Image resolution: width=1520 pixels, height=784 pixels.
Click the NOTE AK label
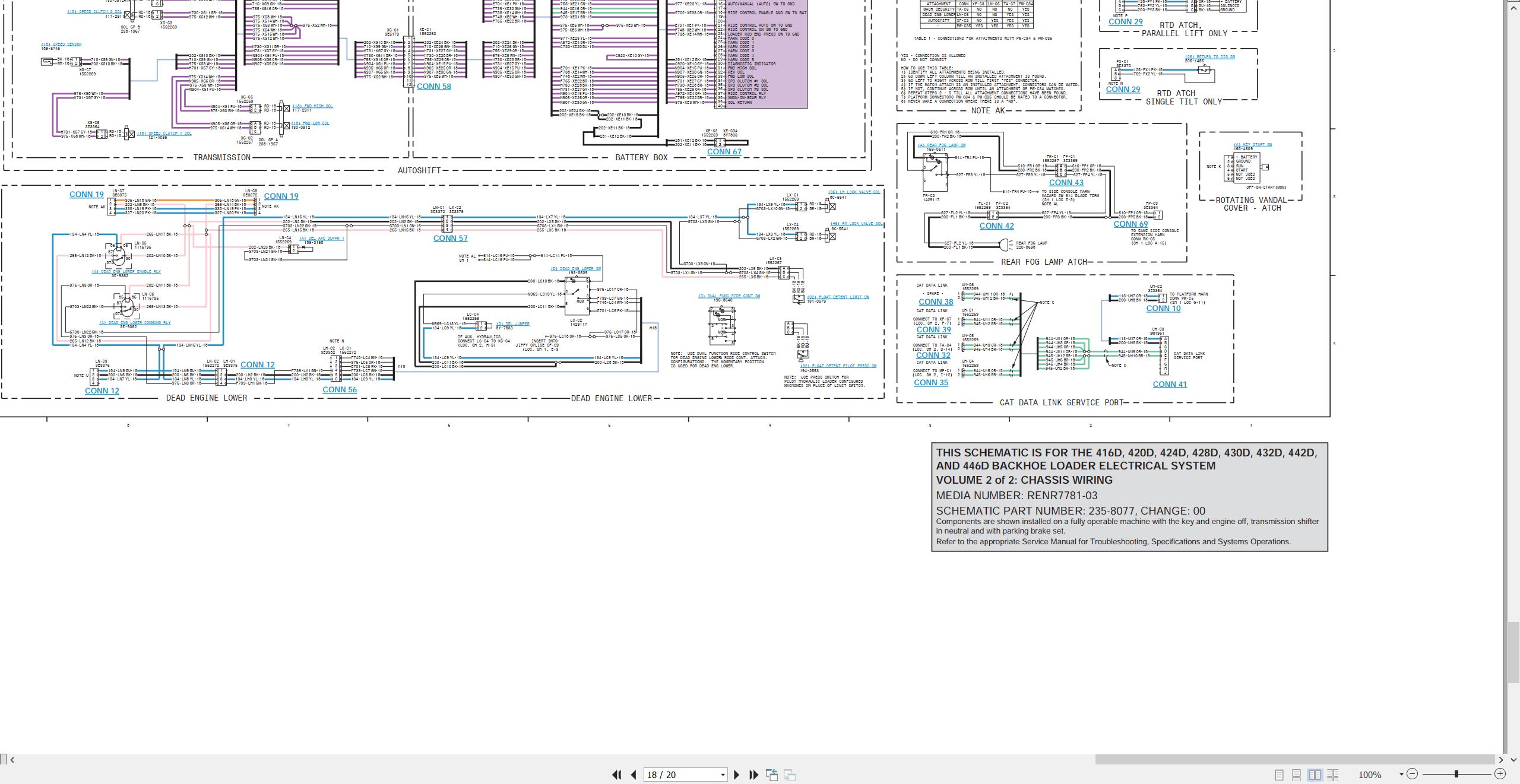pyautogui.click(x=988, y=111)
